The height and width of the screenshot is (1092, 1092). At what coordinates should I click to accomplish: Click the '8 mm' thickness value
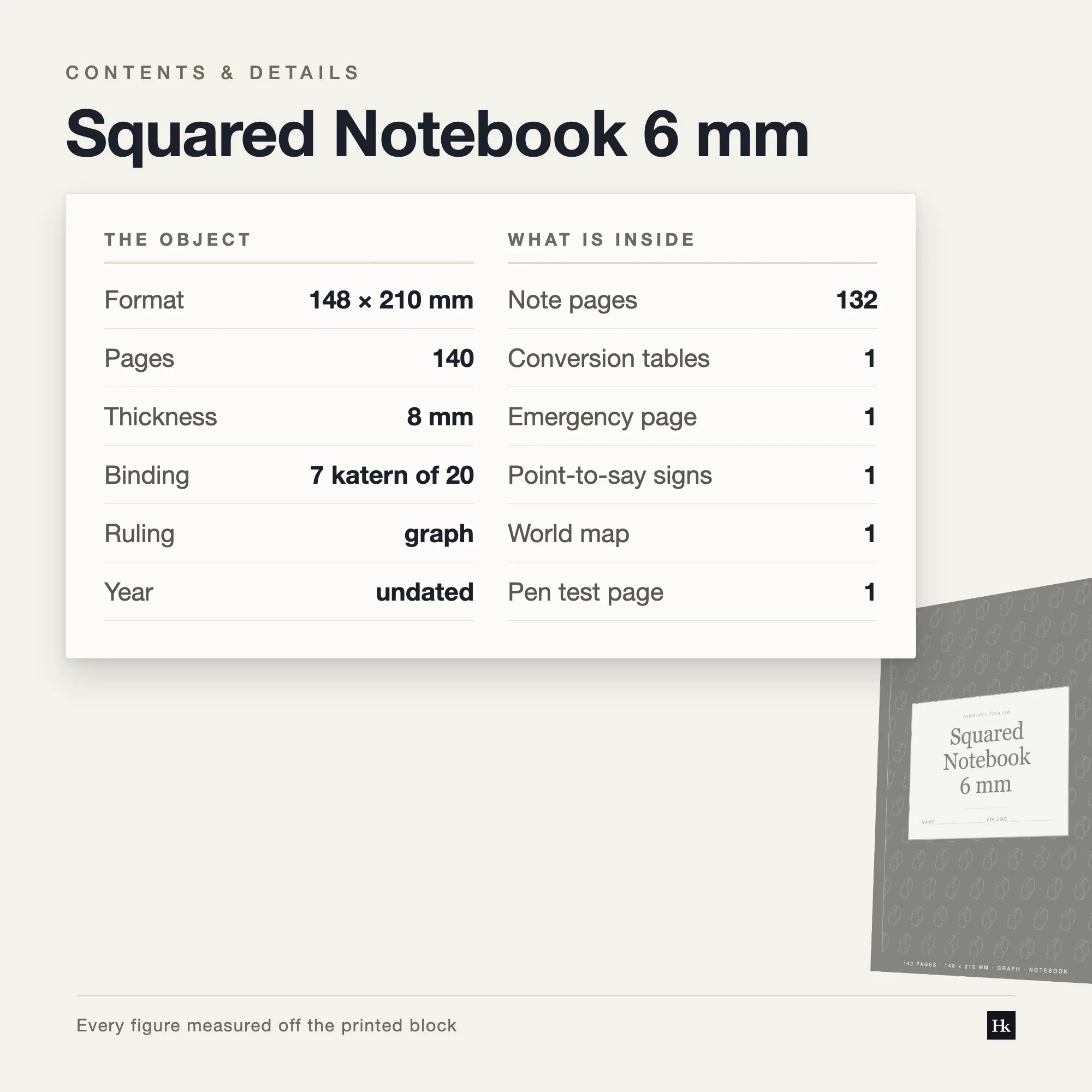coord(440,417)
